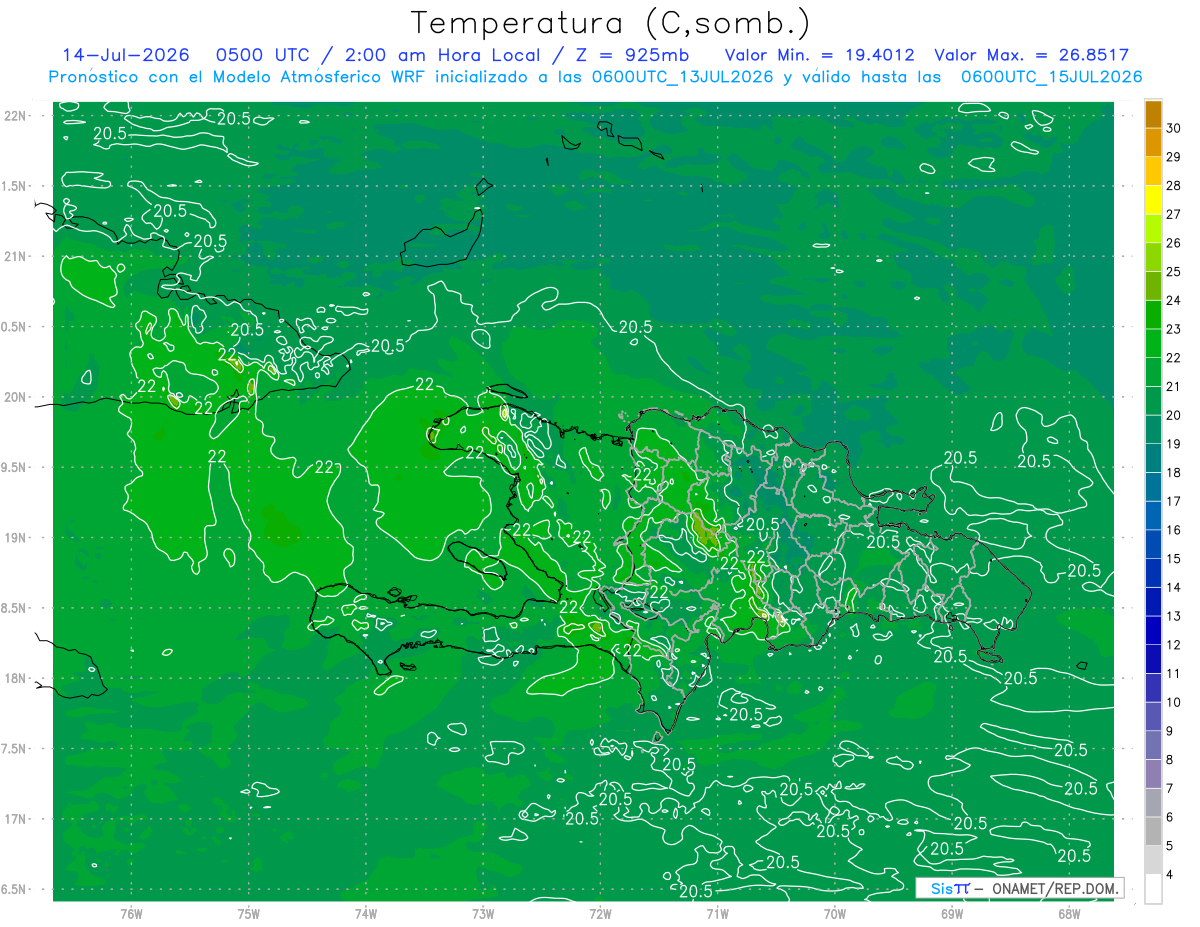Click the '70W' longitude axis label
This screenshot has height=927, width=1200.
click(x=835, y=913)
